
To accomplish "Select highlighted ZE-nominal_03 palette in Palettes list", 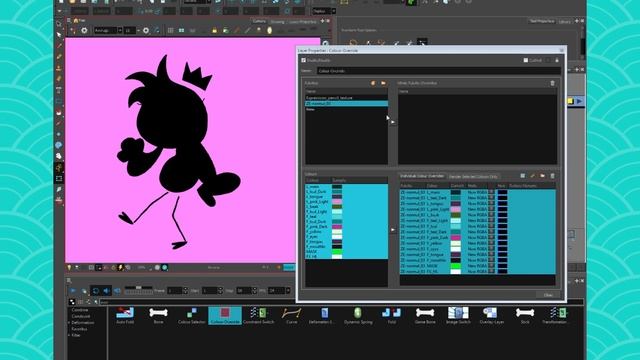I will [347, 104].
